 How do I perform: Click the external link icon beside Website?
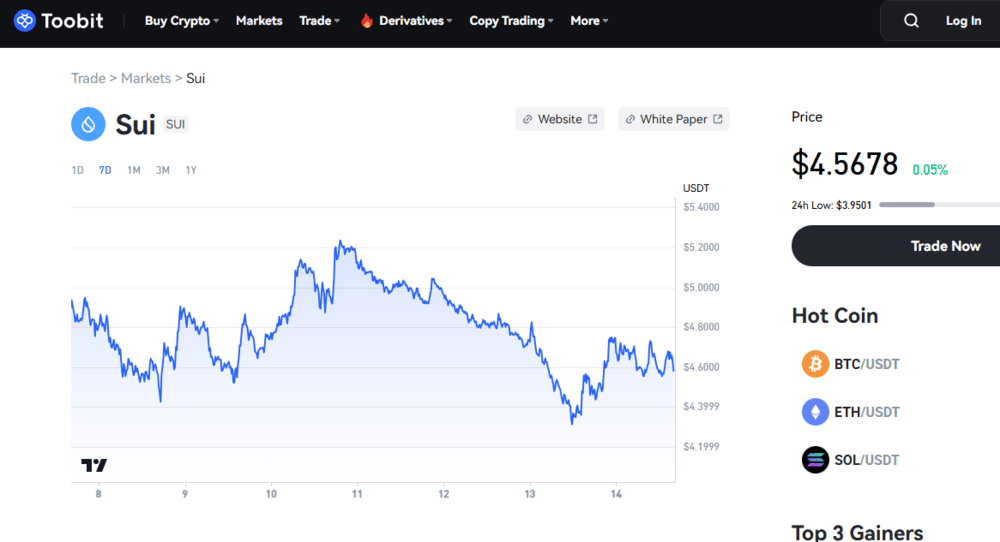pyautogui.click(x=592, y=119)
